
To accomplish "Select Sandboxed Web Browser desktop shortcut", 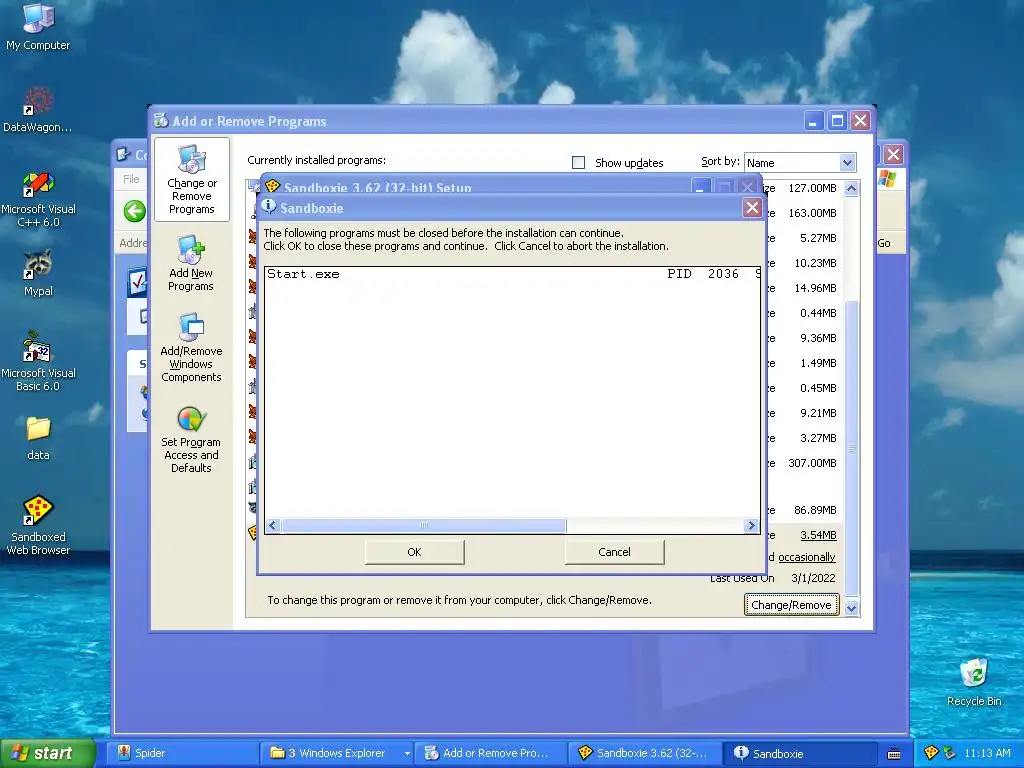I will [x=38, y=525].
